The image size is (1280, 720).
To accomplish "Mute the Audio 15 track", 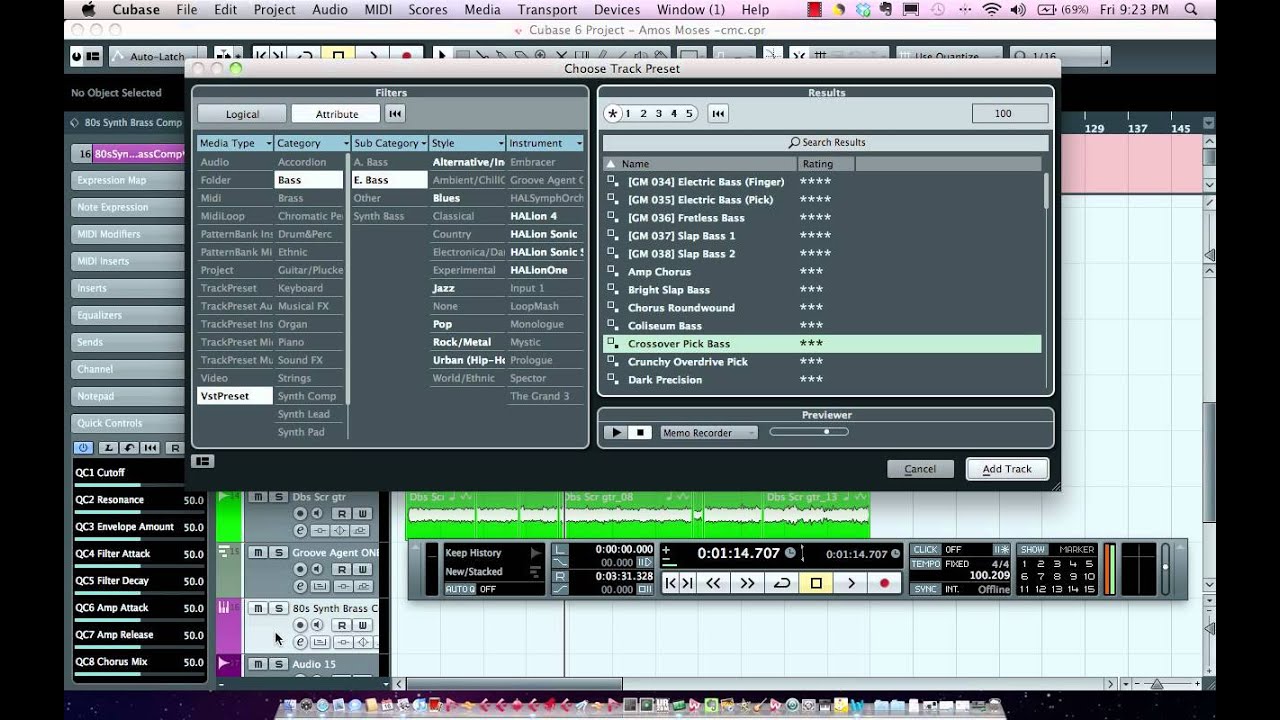I will coord(256,664).
